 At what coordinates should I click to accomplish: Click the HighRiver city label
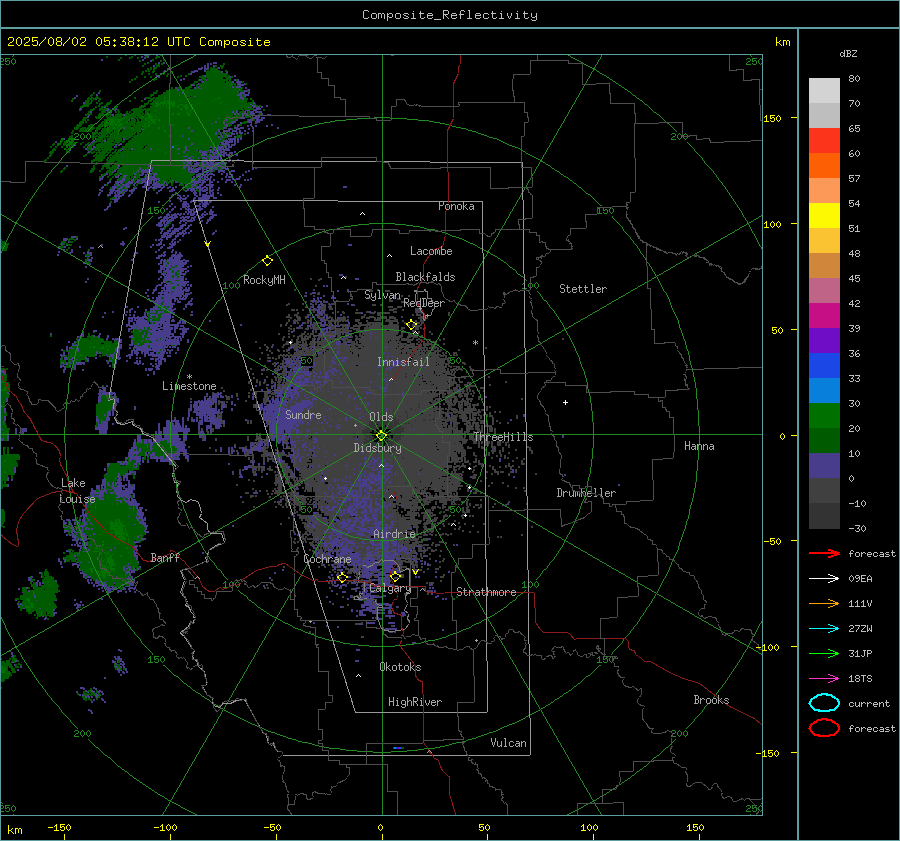coord(415,702)
